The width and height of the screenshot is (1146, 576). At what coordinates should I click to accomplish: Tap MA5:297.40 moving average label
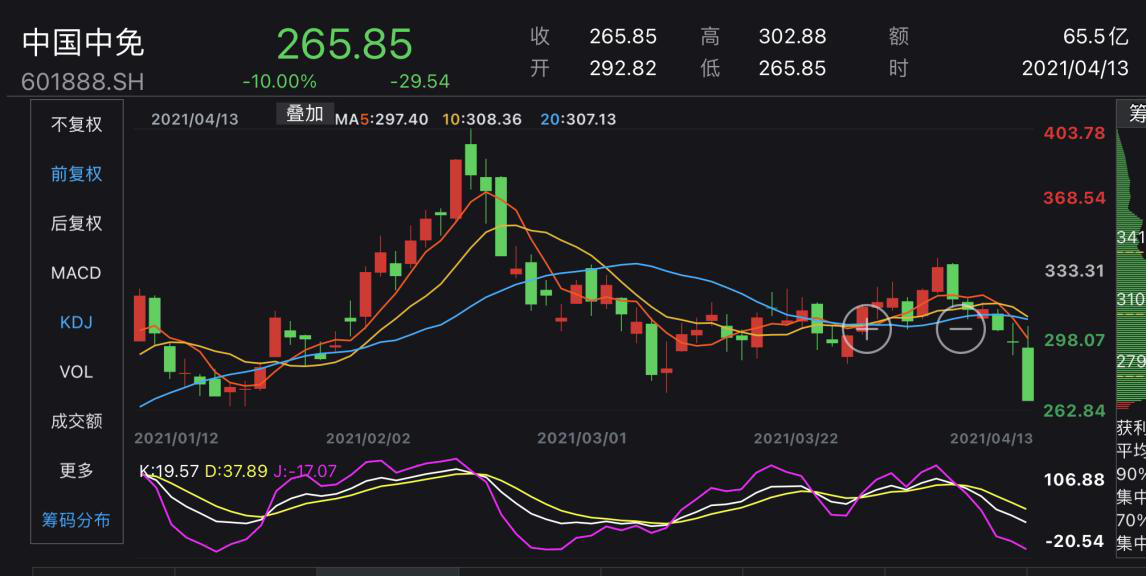(382, 119)
